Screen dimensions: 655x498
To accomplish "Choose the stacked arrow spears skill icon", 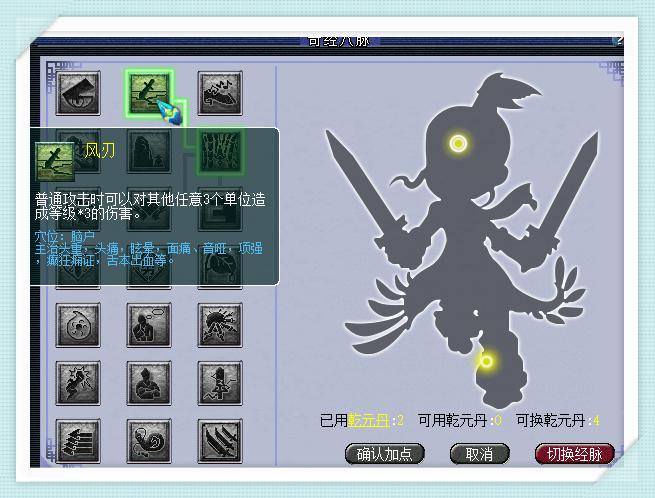I will click(x=78, y=441).
